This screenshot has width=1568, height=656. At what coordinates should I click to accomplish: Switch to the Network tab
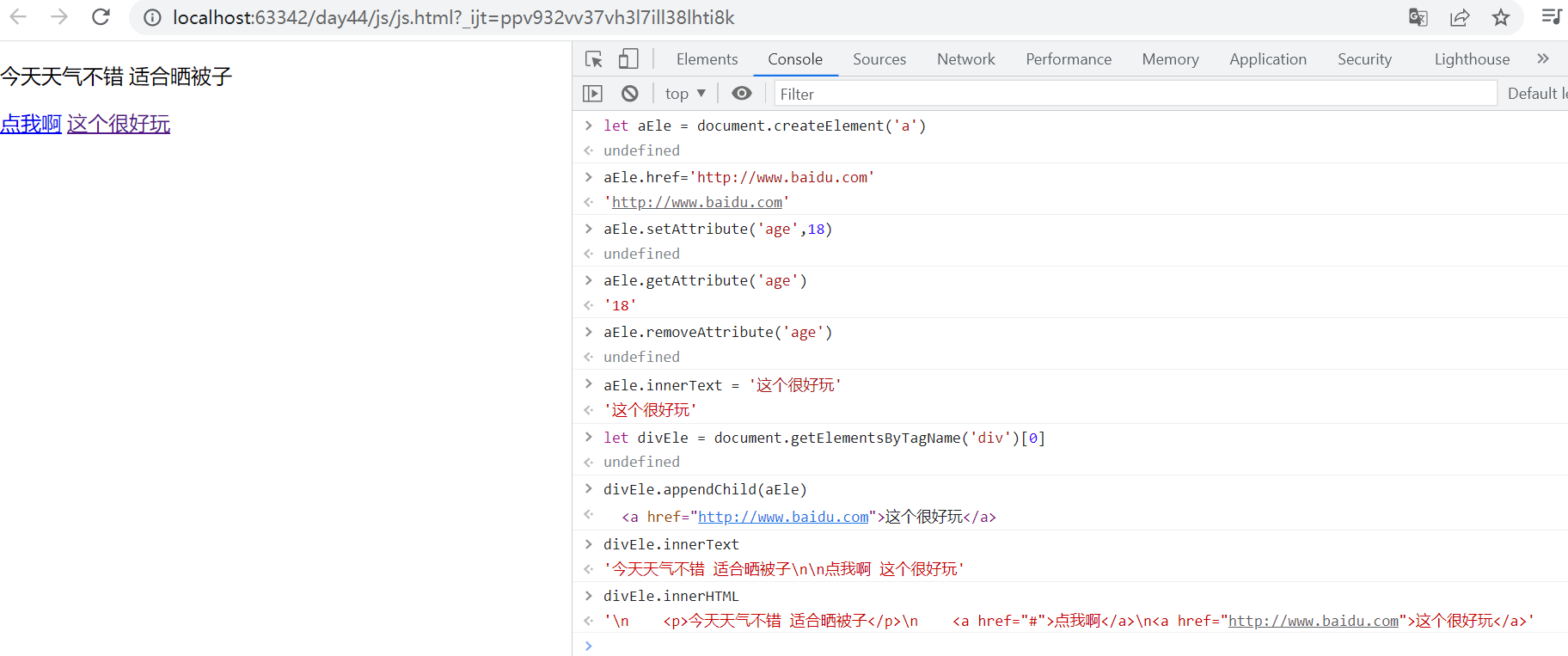point(966,59)
